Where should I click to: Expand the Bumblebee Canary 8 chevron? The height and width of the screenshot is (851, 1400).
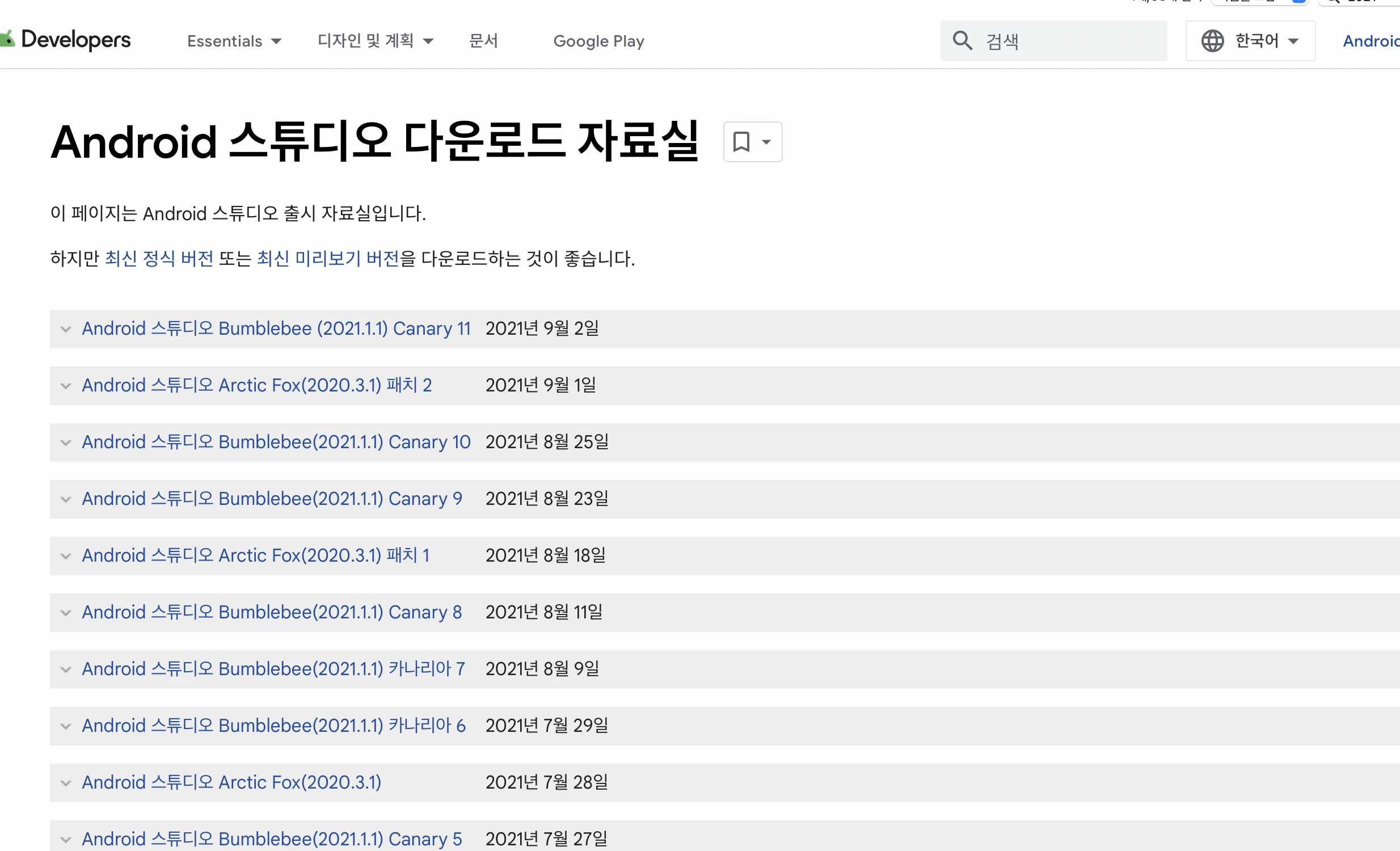(66, 613)
